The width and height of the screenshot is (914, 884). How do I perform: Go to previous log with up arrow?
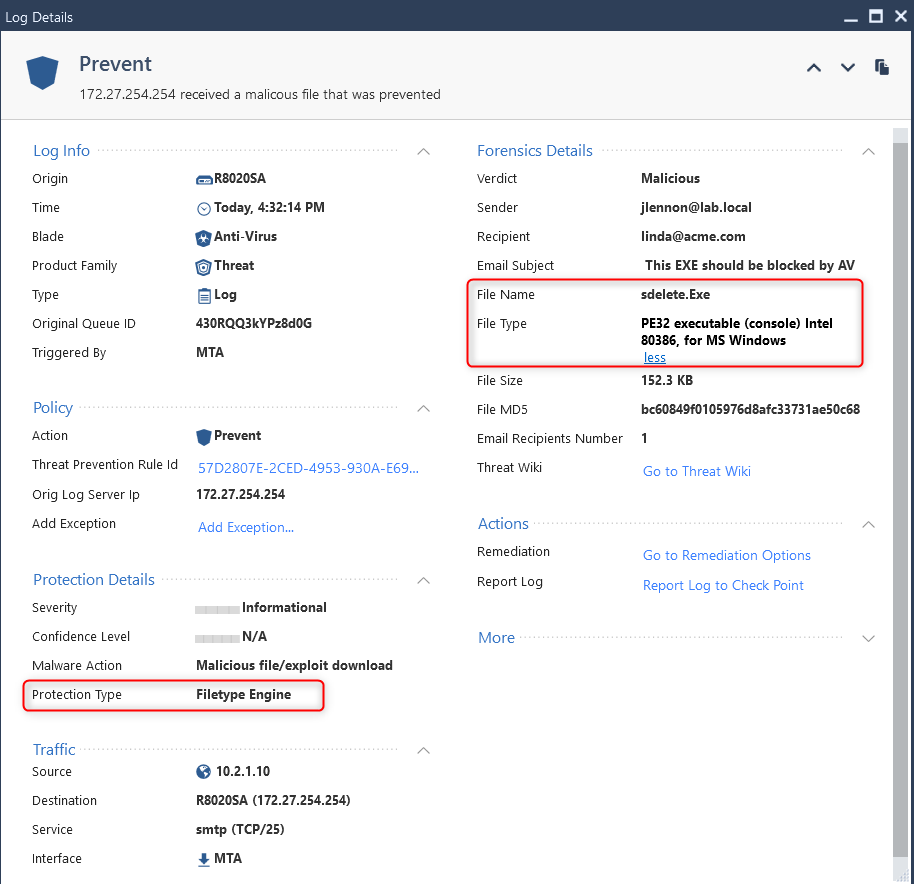pyautogui.click(x=814, y=68)
